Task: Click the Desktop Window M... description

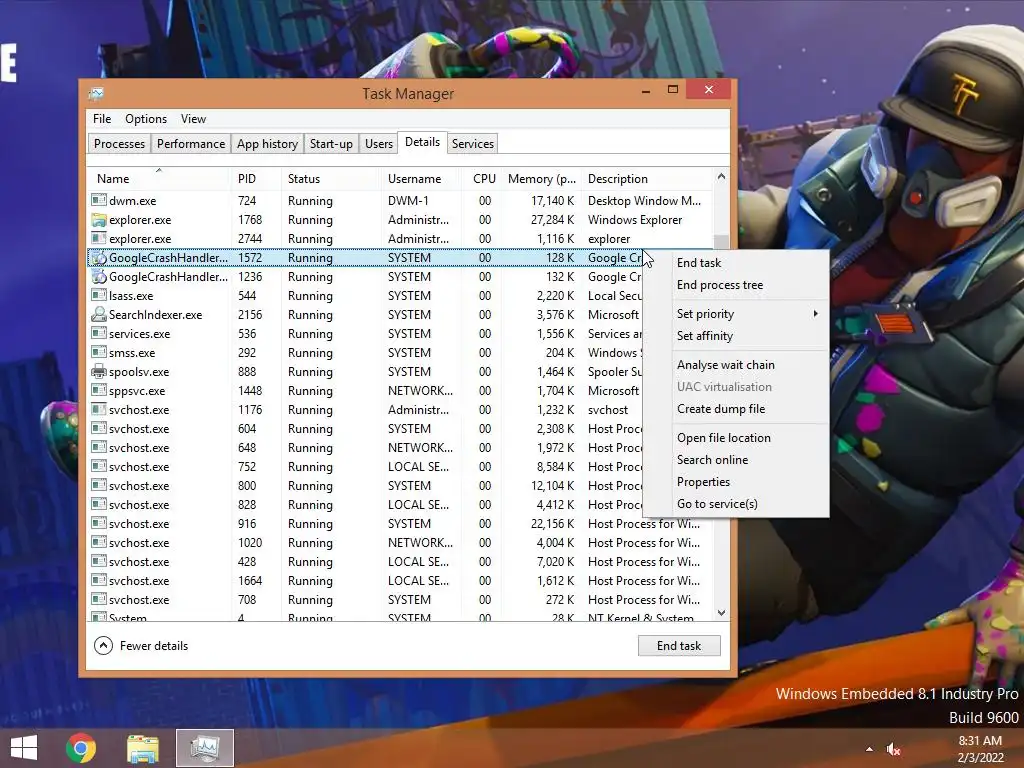Action: pyautogui.click(x=644, y=200)
